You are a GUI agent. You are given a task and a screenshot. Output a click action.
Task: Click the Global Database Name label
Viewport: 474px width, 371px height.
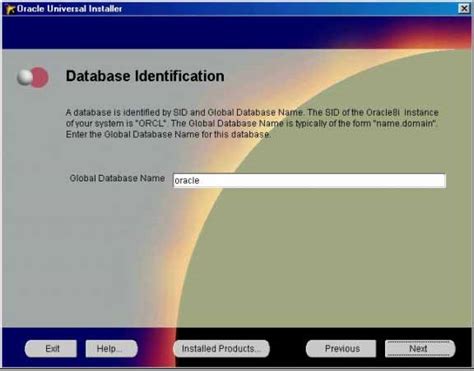click(117, 178)
